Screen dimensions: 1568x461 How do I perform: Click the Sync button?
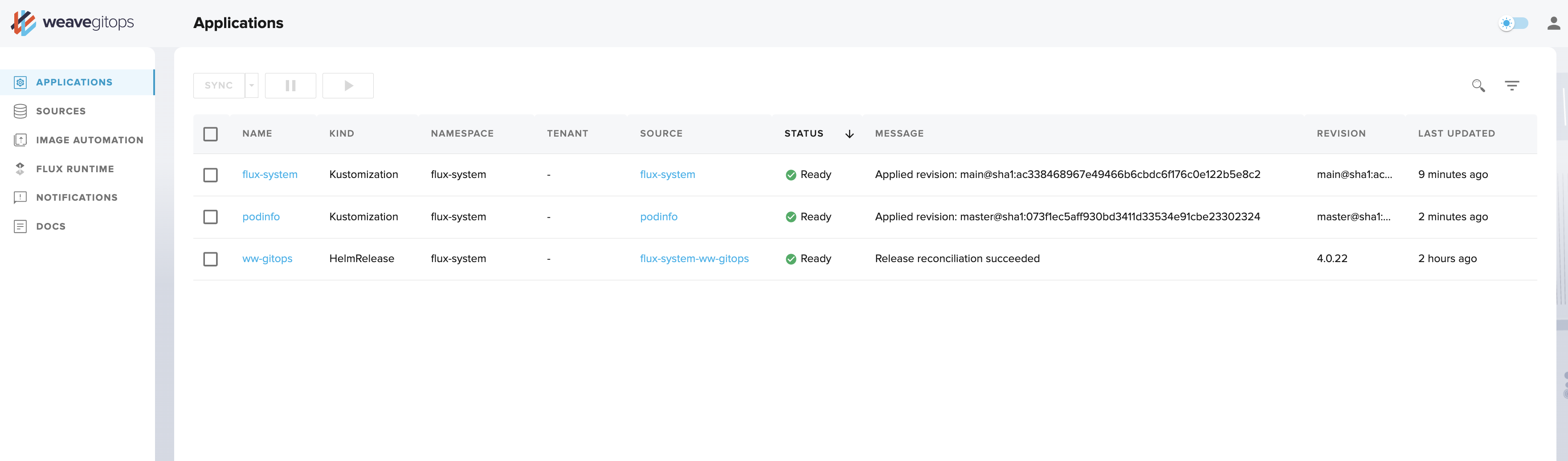pyautogui.click(x=219, y=85)
